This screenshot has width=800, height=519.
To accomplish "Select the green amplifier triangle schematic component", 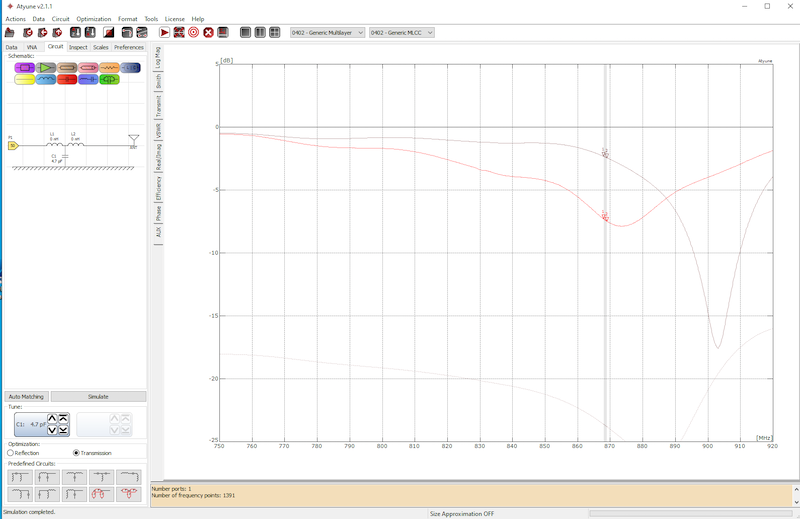I will 46,68.
